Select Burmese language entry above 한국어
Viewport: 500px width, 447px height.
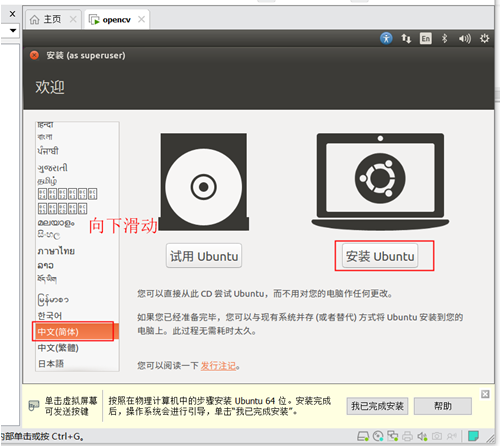[77, 299]
